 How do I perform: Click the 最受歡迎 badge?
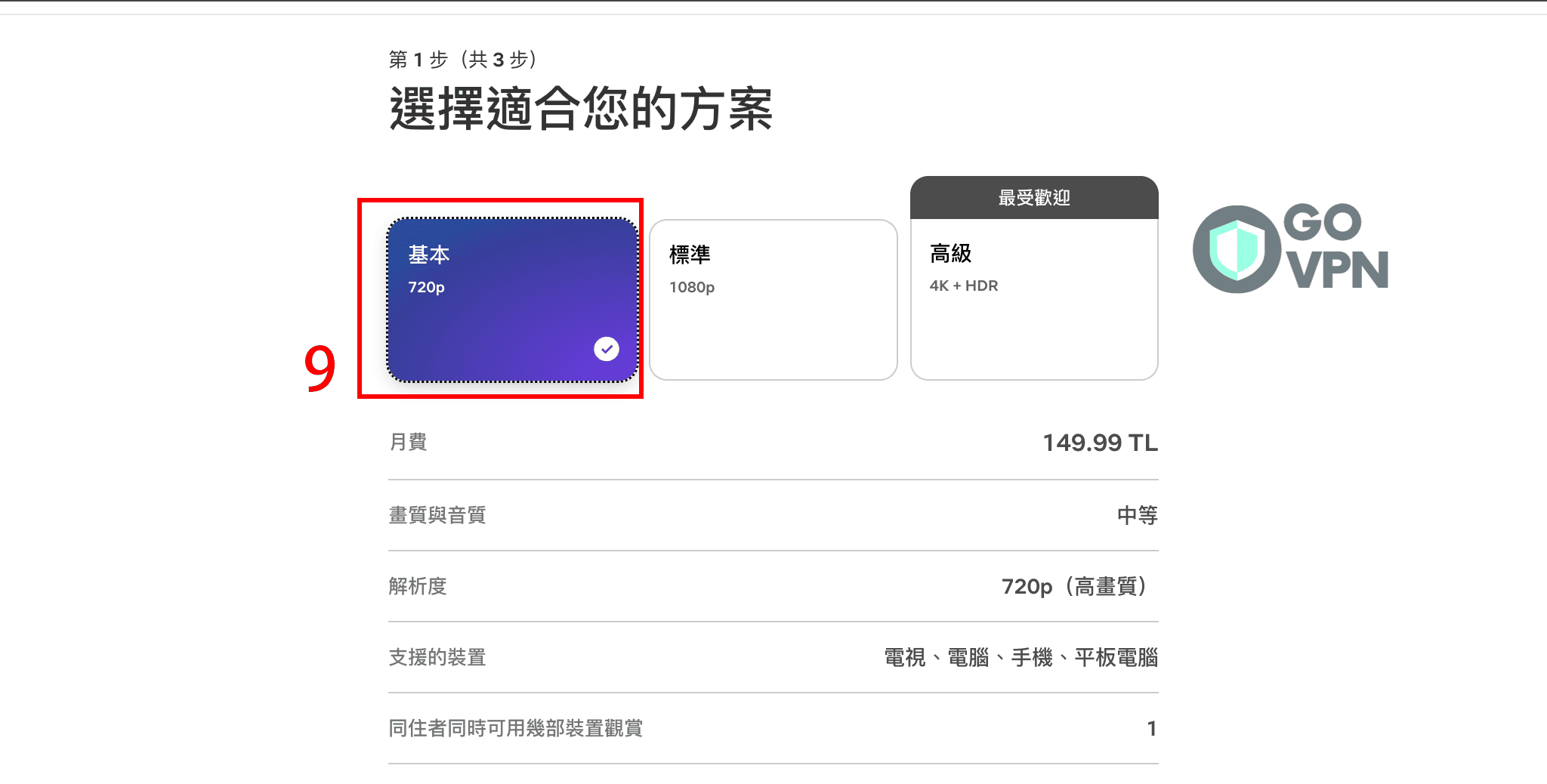[1033, 198]
